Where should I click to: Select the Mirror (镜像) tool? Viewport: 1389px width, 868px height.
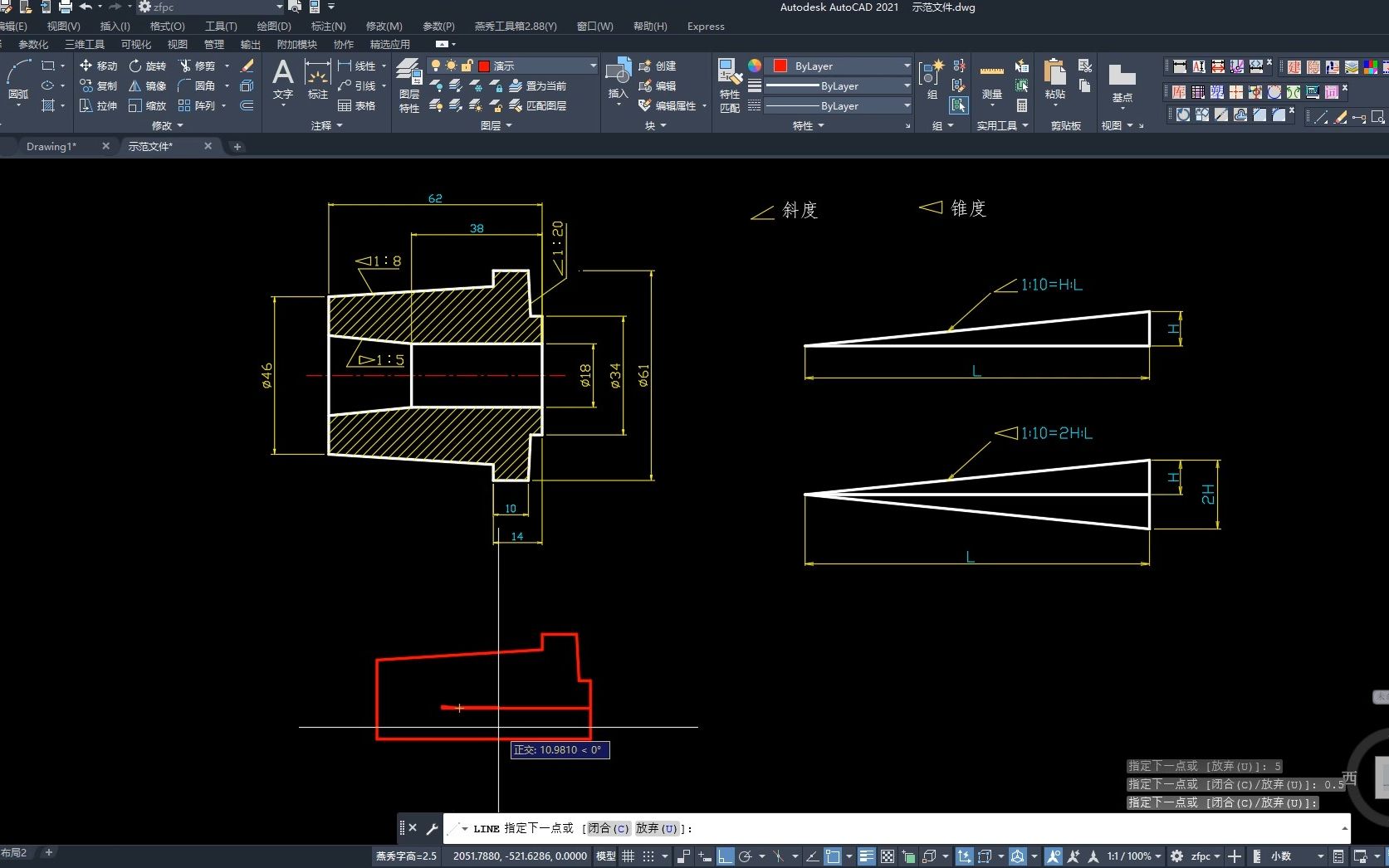[147, 85]
